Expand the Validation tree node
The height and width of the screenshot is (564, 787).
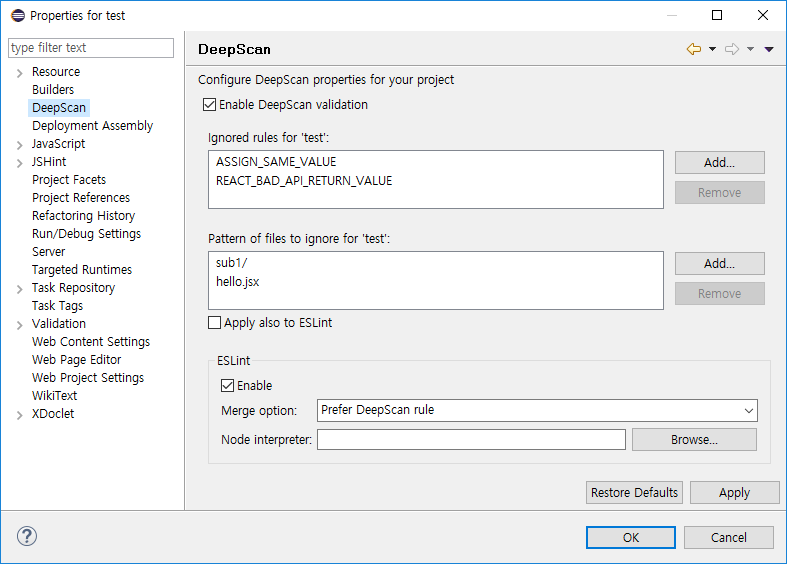tap(19, 326)
